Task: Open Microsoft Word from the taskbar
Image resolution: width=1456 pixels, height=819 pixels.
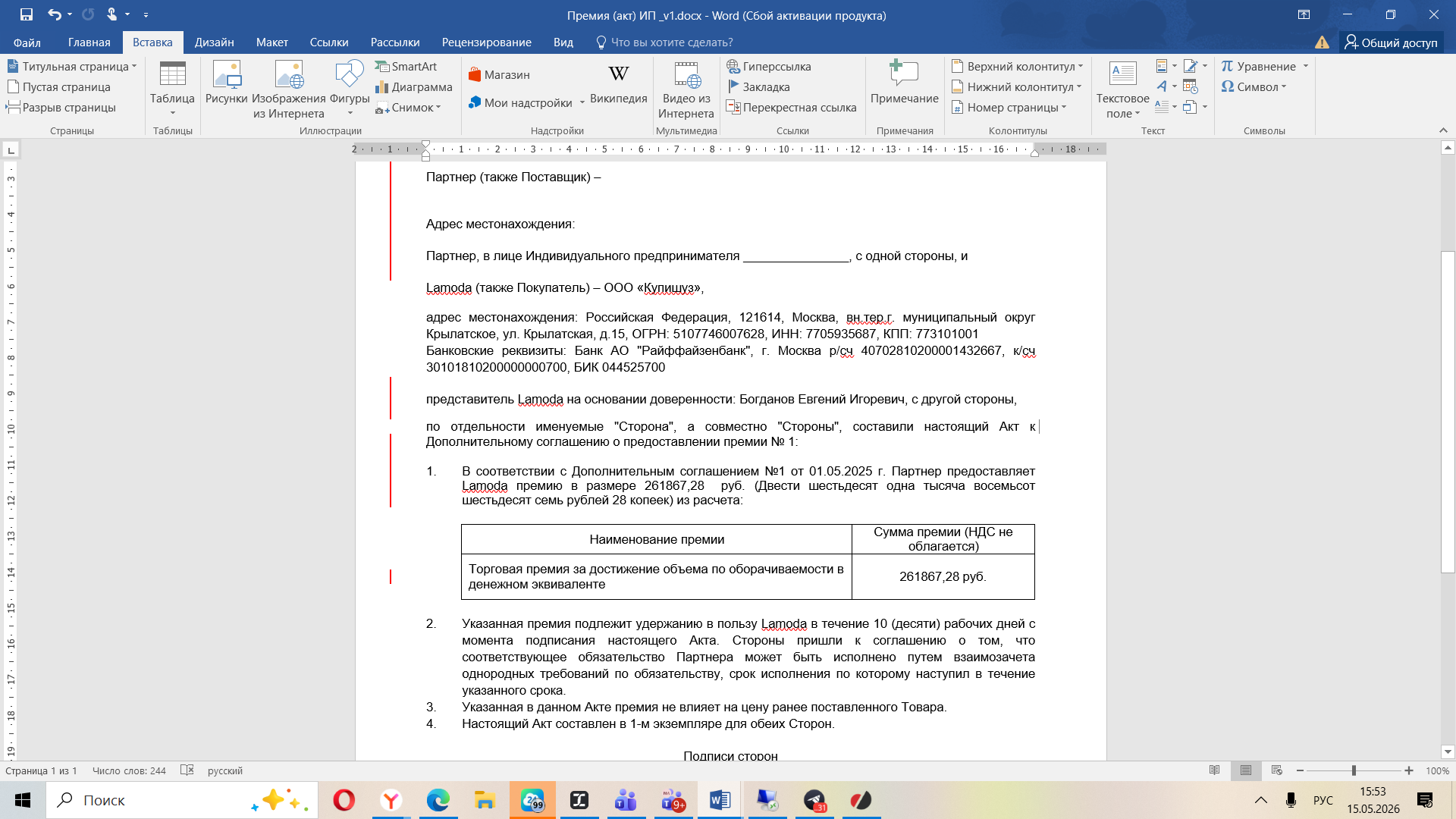Action: pyautogui.click(x=720, y=800)
